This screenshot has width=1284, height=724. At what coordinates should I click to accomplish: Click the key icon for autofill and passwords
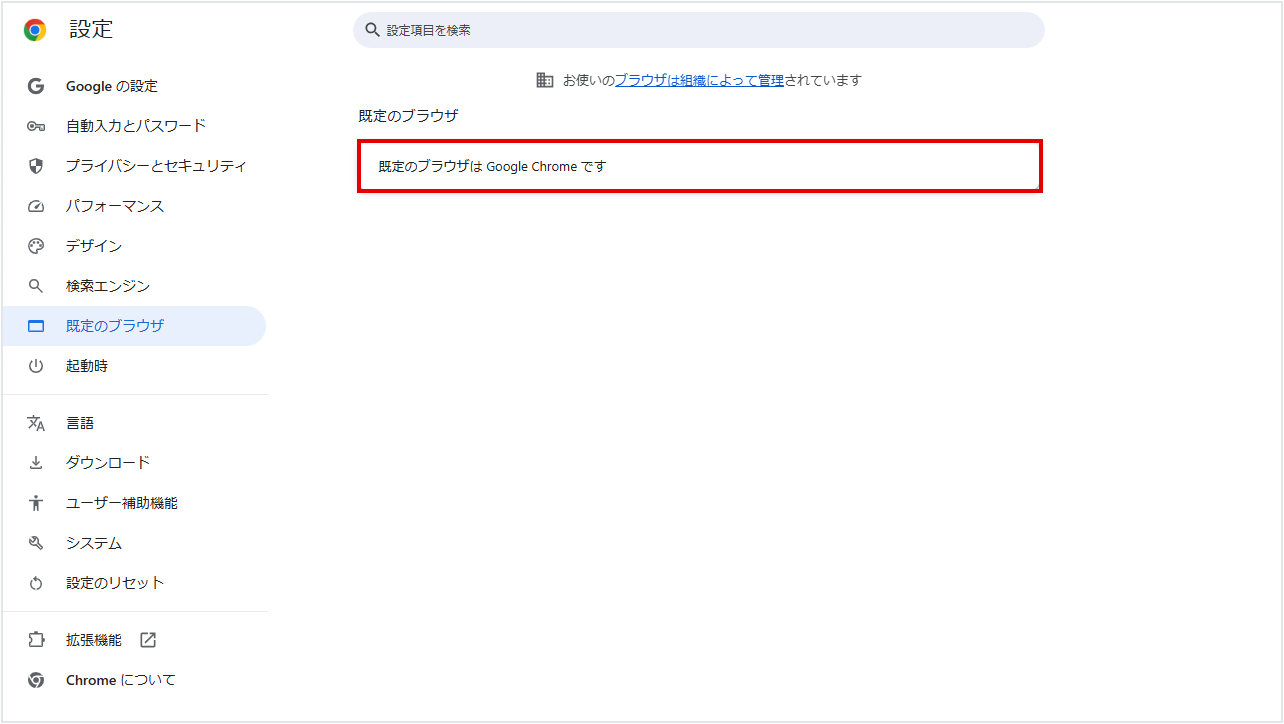(x=36, y=126)
